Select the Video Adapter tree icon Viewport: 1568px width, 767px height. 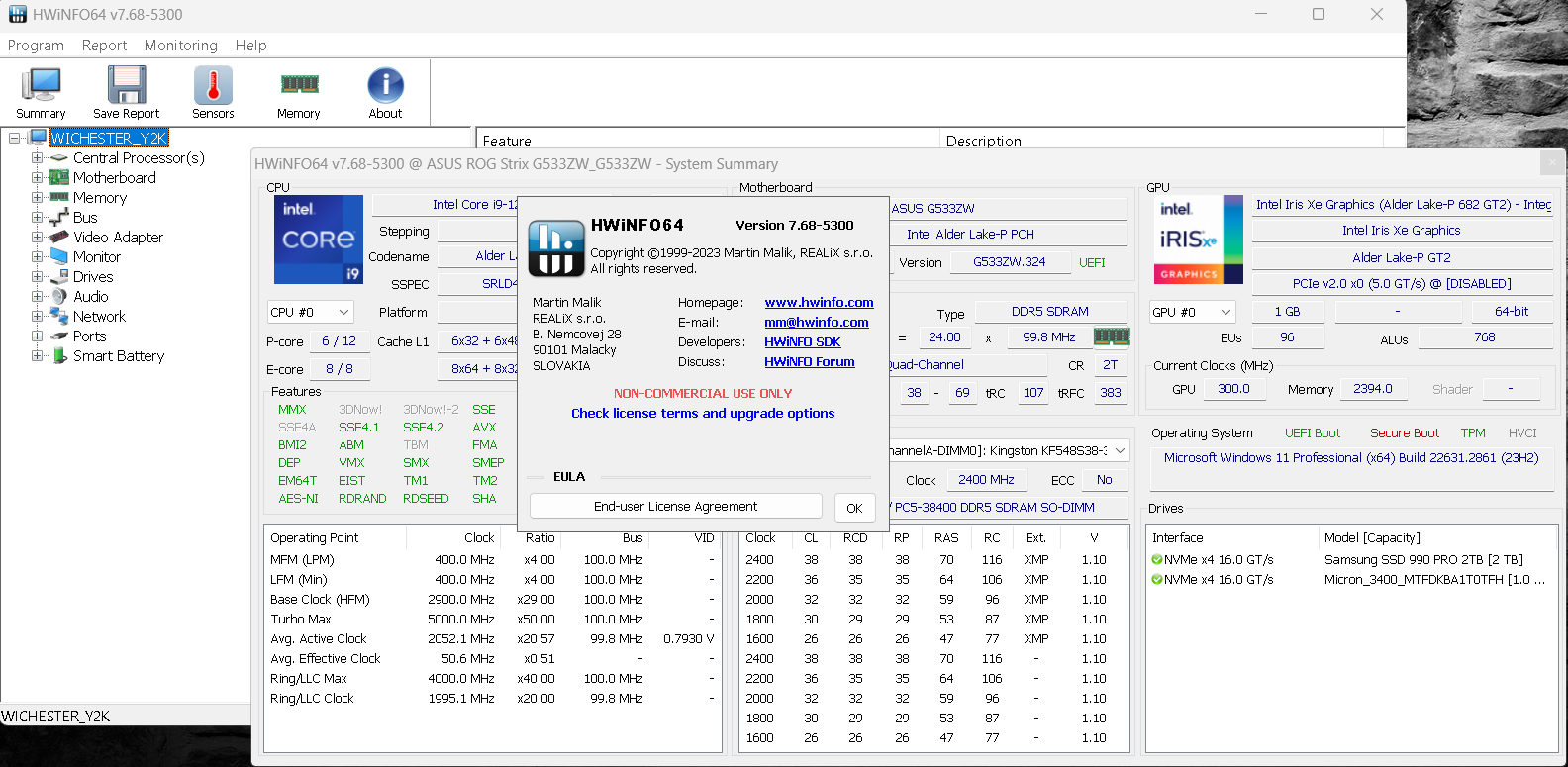[x=59, y=237]
